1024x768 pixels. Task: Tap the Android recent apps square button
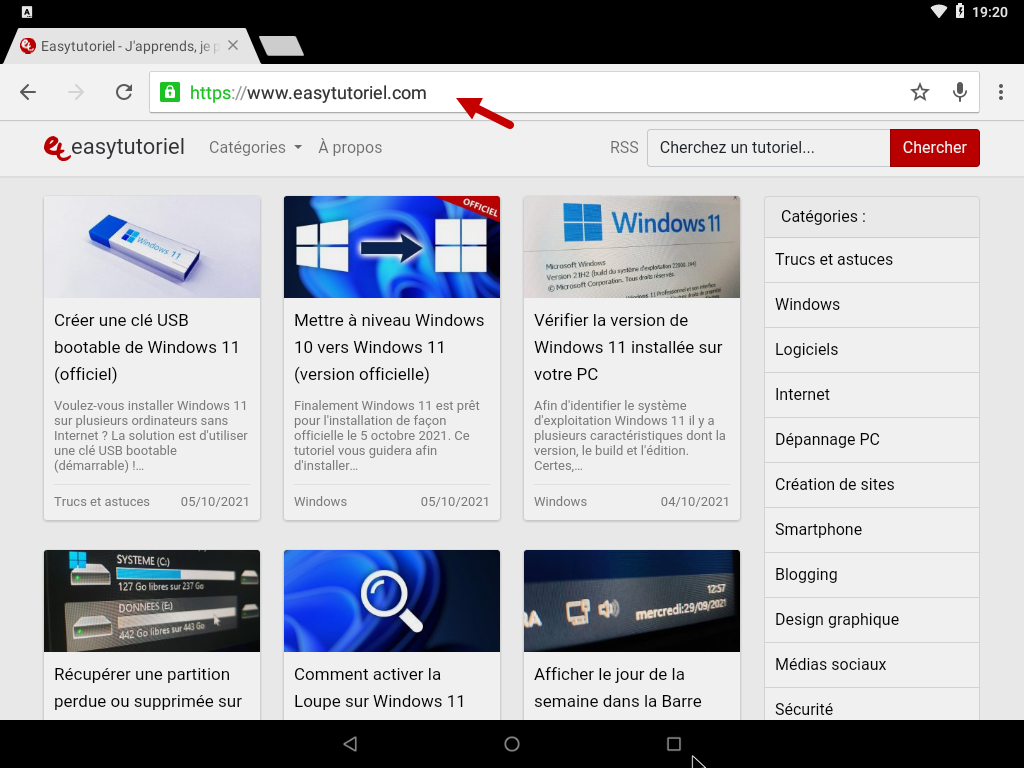674,744
